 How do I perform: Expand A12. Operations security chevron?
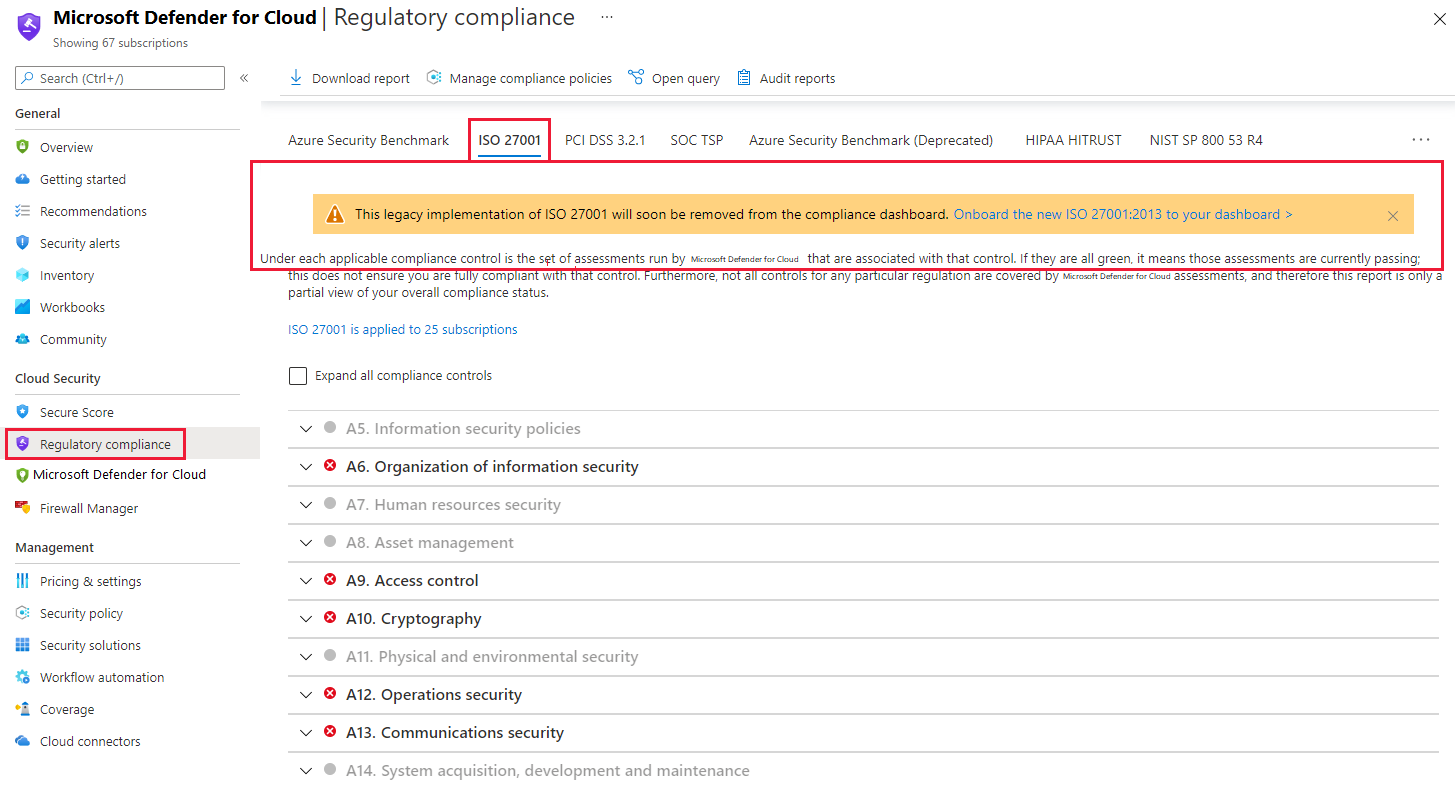point(307,695)
